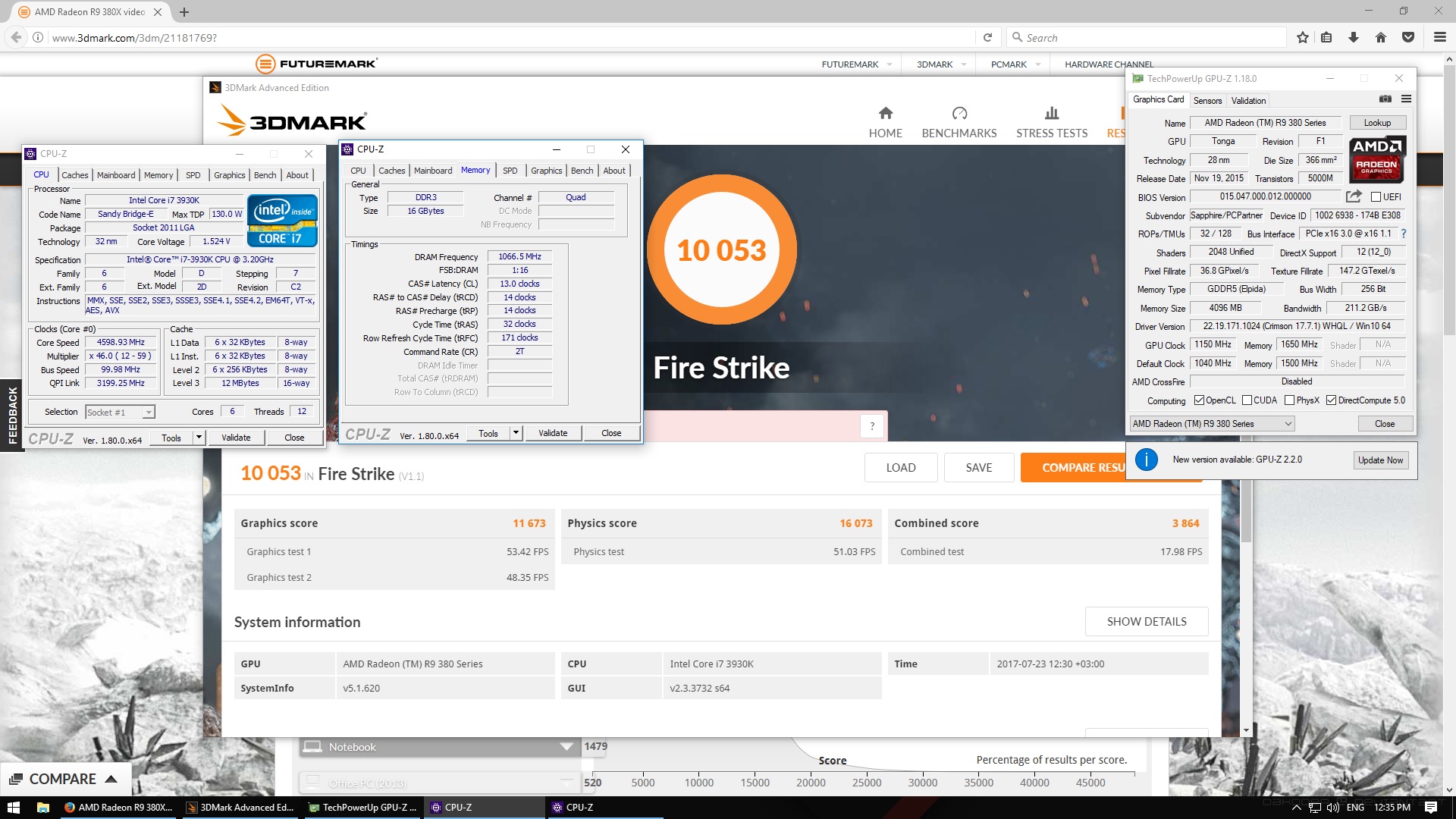Open Mainboard tab in left CPU-Z window

click(x=116, y=175)
